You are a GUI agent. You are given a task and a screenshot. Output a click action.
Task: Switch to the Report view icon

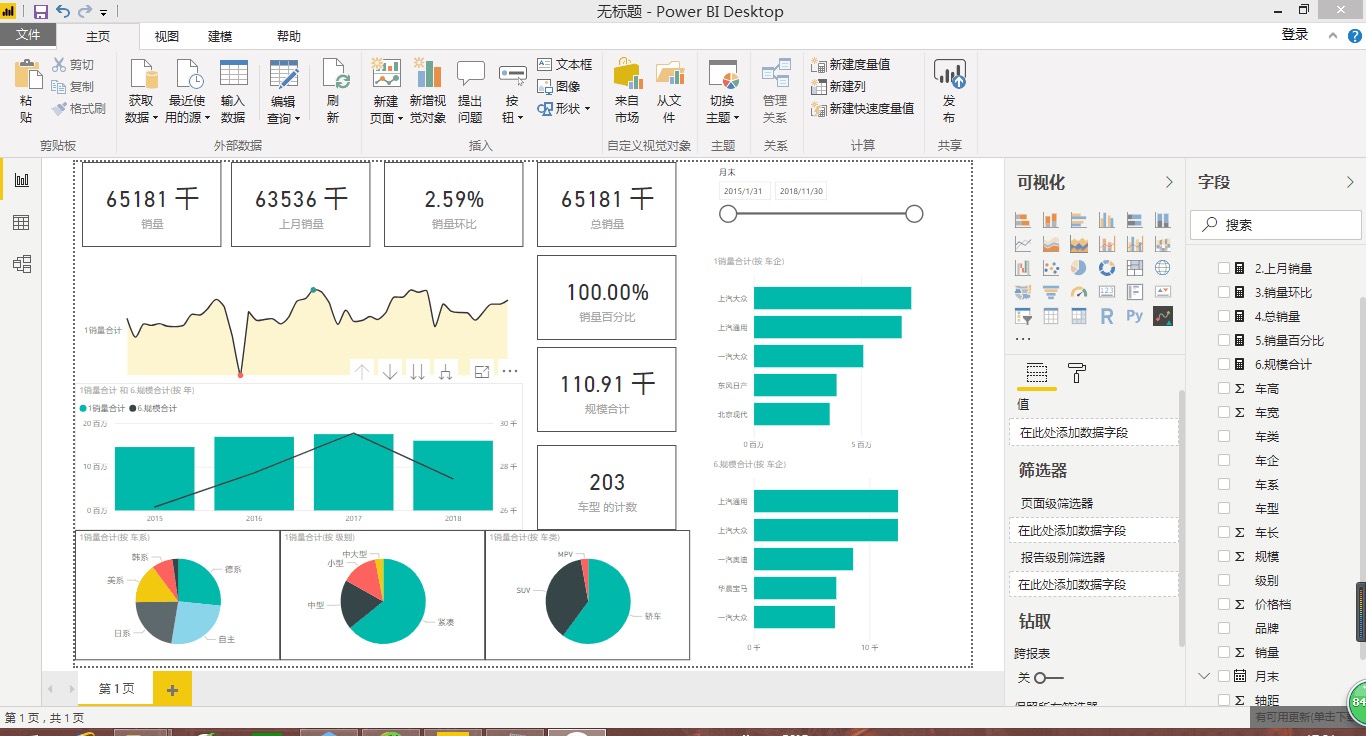tap(21, 180)
